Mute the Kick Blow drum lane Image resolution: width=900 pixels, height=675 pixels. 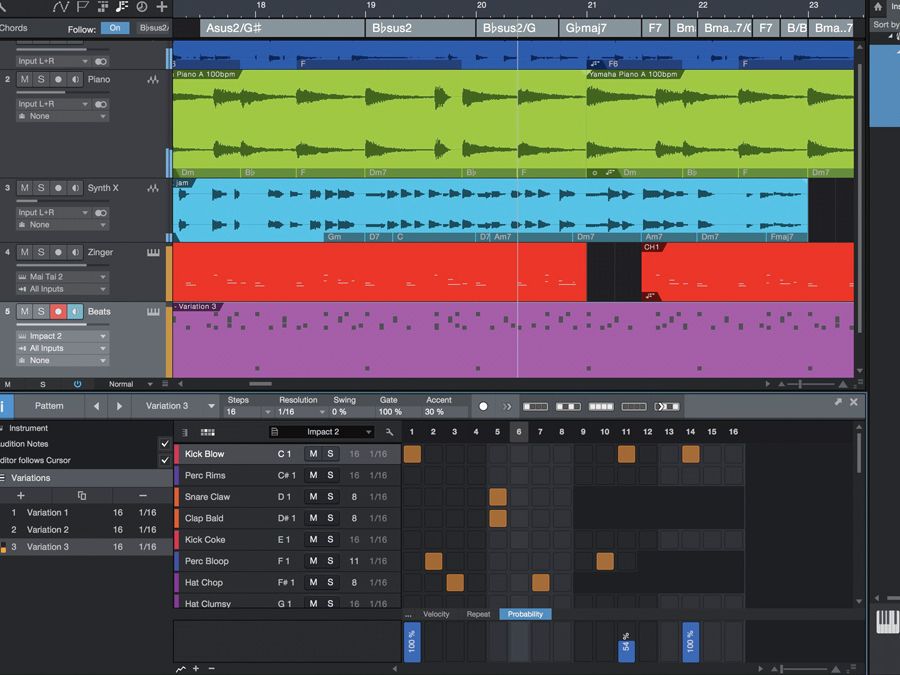tap(313, 454)
